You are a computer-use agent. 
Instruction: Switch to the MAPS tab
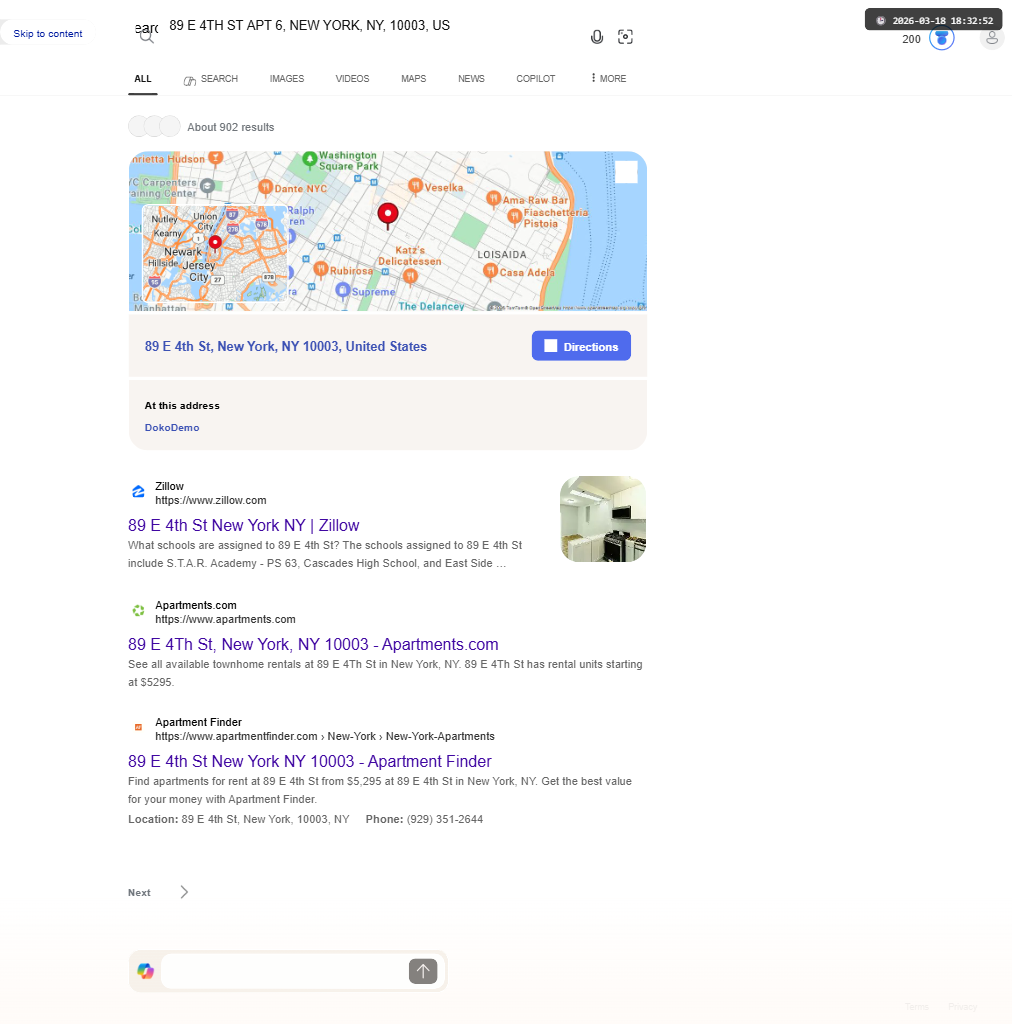[x=413, y=78]
